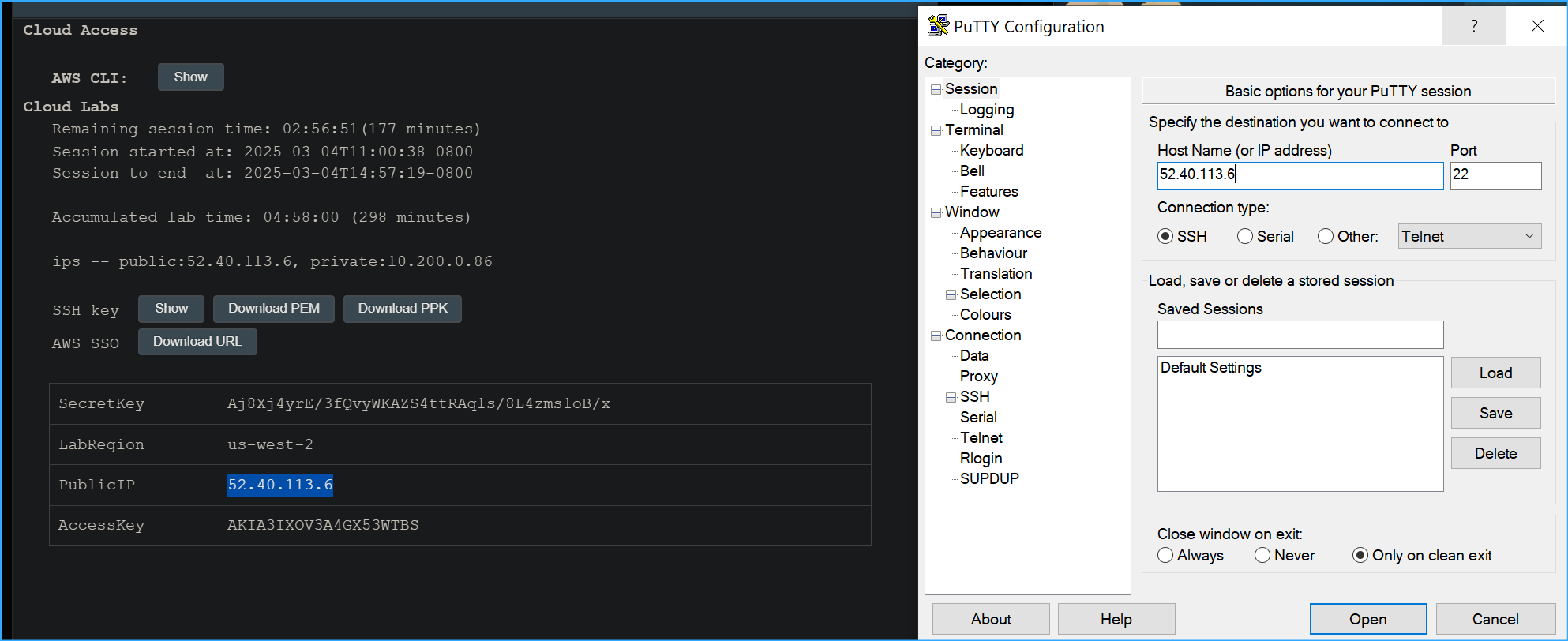
Task: Select Default Settings in saved sessions list
Action: coord(1211,367)
